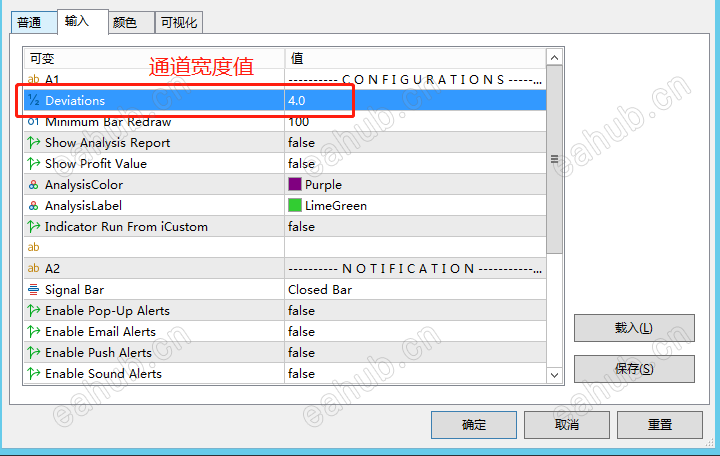Select the Signal Bar row label
Image resolution: width=720 pixels, height=456 pixels.
point(74,290)
